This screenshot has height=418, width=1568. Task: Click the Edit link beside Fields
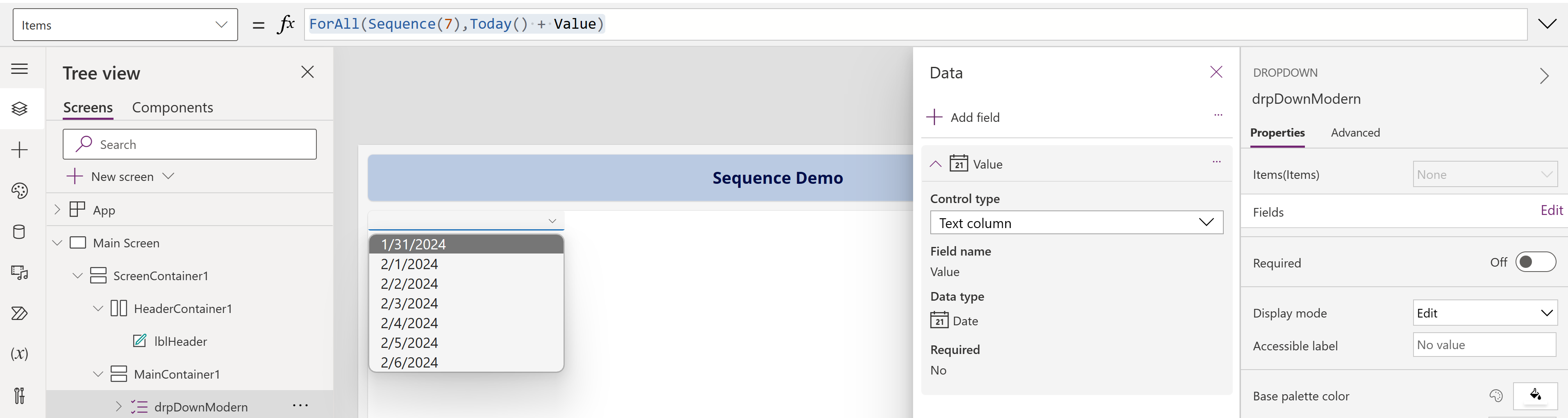point(1551,211)
